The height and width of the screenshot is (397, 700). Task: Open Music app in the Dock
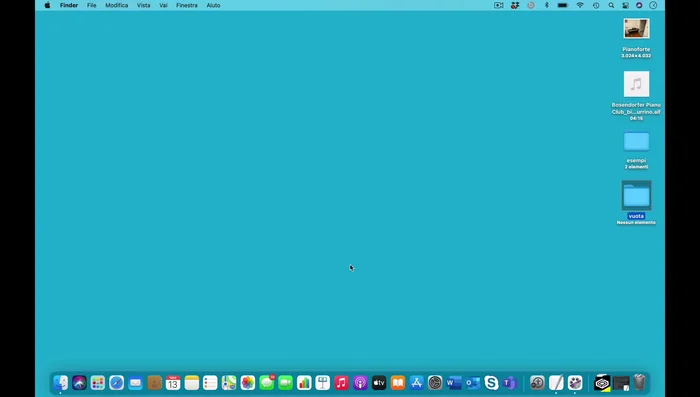tap(342, 383)
